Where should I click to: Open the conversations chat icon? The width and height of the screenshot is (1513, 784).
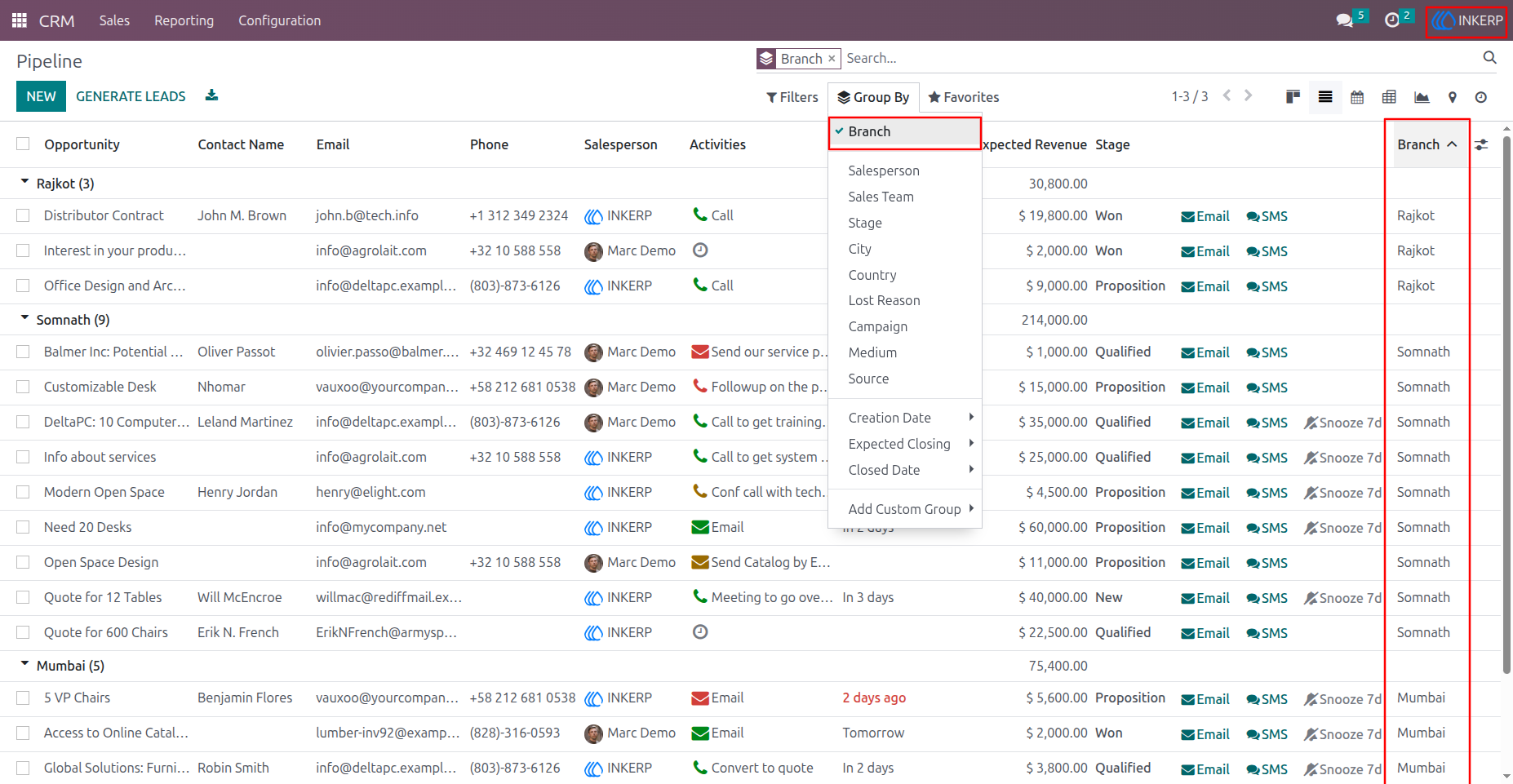[1344, 20]
